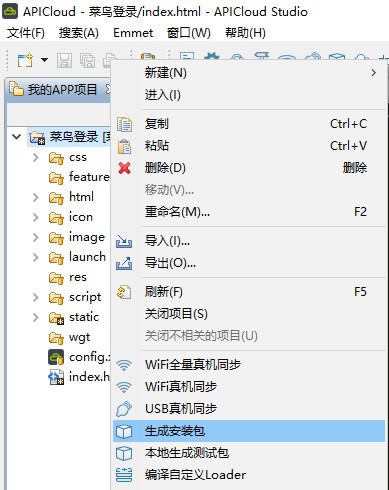Click the 导出 export icon

[124, 263]
